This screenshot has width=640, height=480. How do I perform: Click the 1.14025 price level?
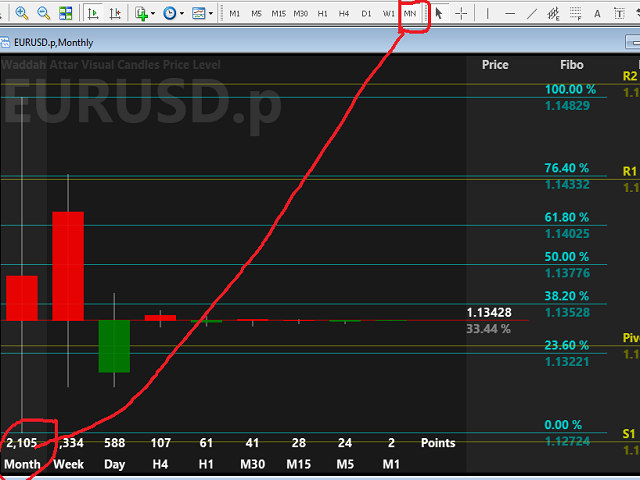tap(567, 234)
